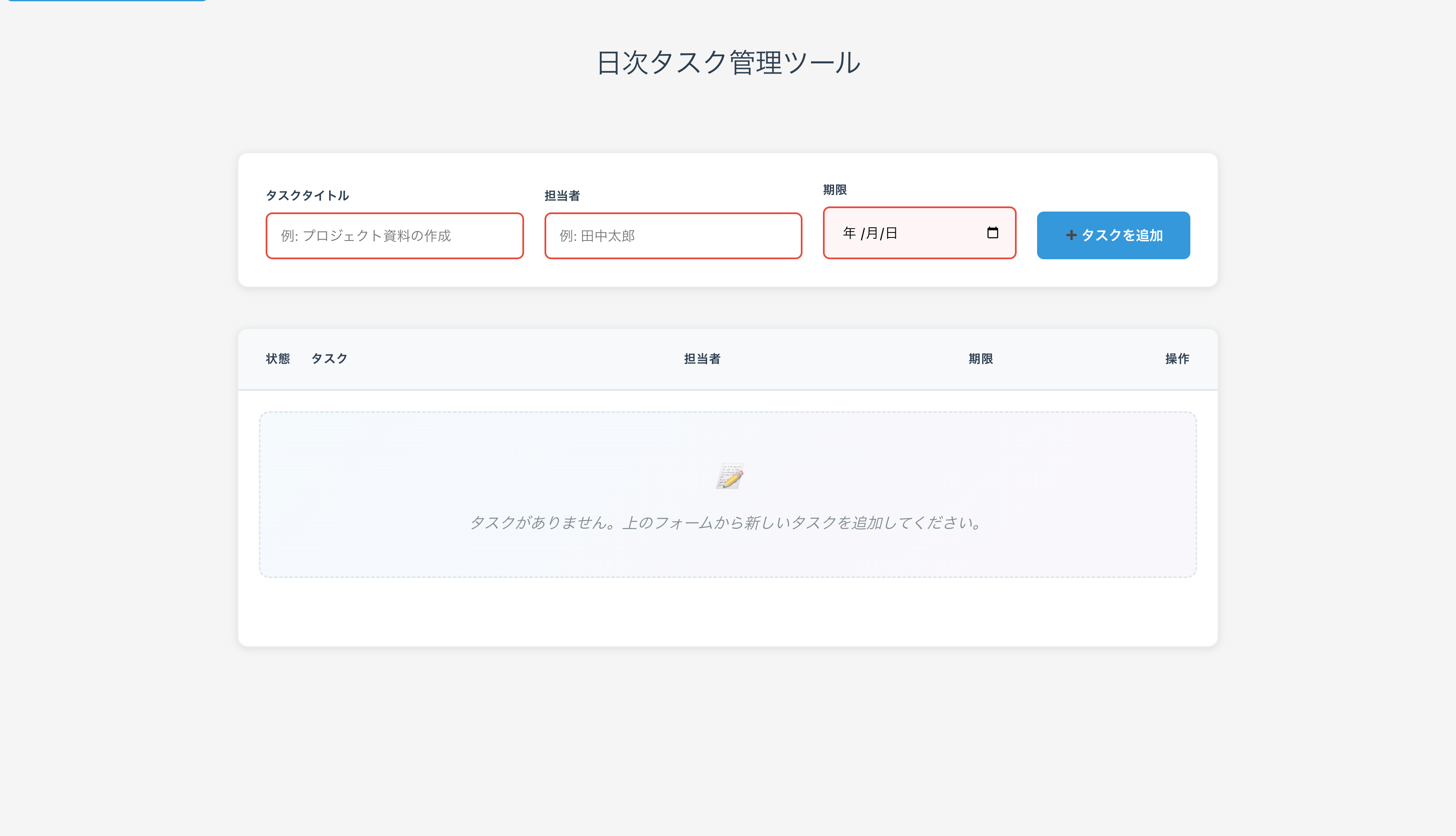Viewport: 1456px width, 836px height.
Task: Open the calendar picker icon in 期限 field
Action: pyautogui.click(x=992, y=232)
